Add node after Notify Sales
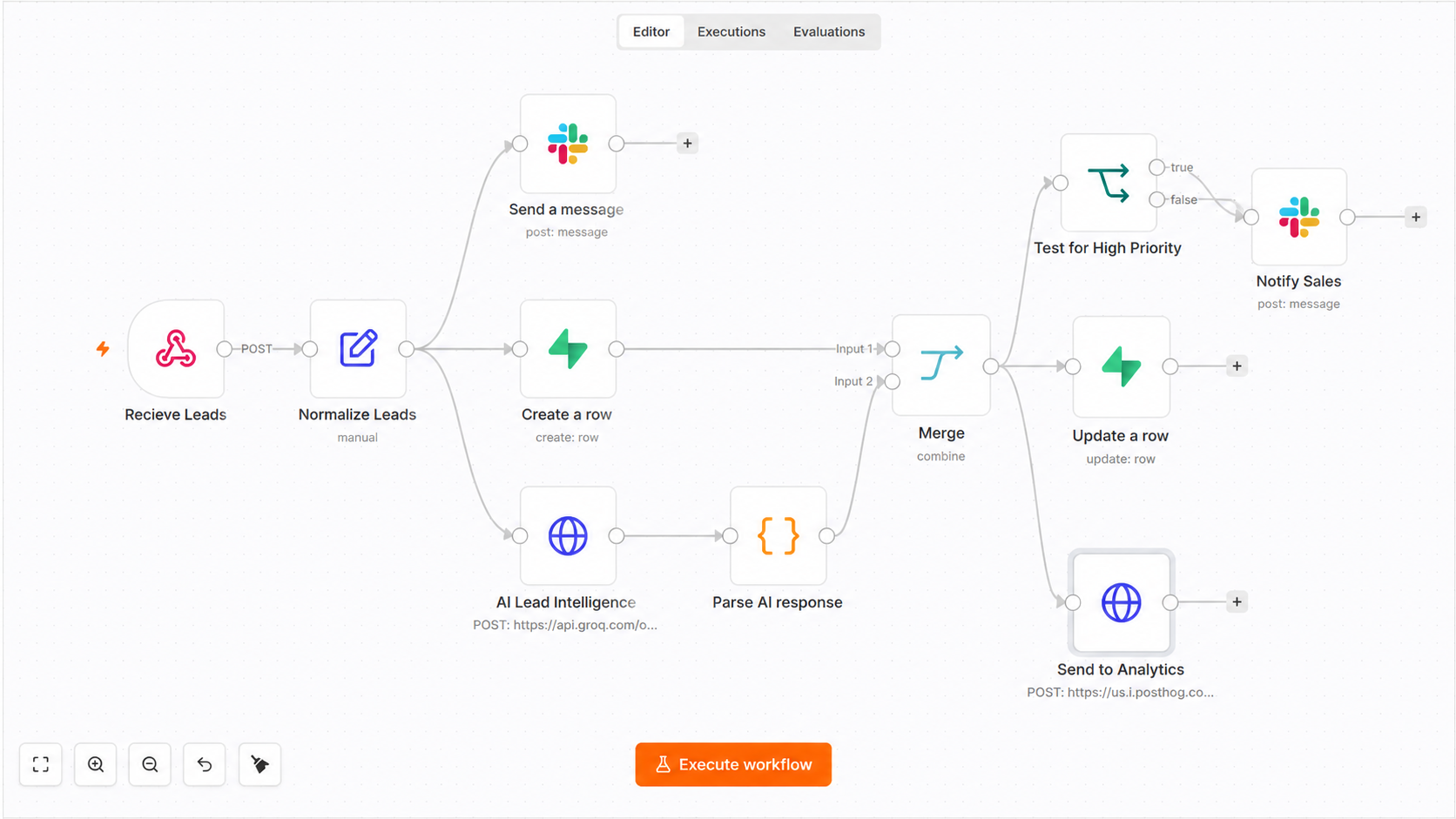1456x819 pixels. point(1416,217)
